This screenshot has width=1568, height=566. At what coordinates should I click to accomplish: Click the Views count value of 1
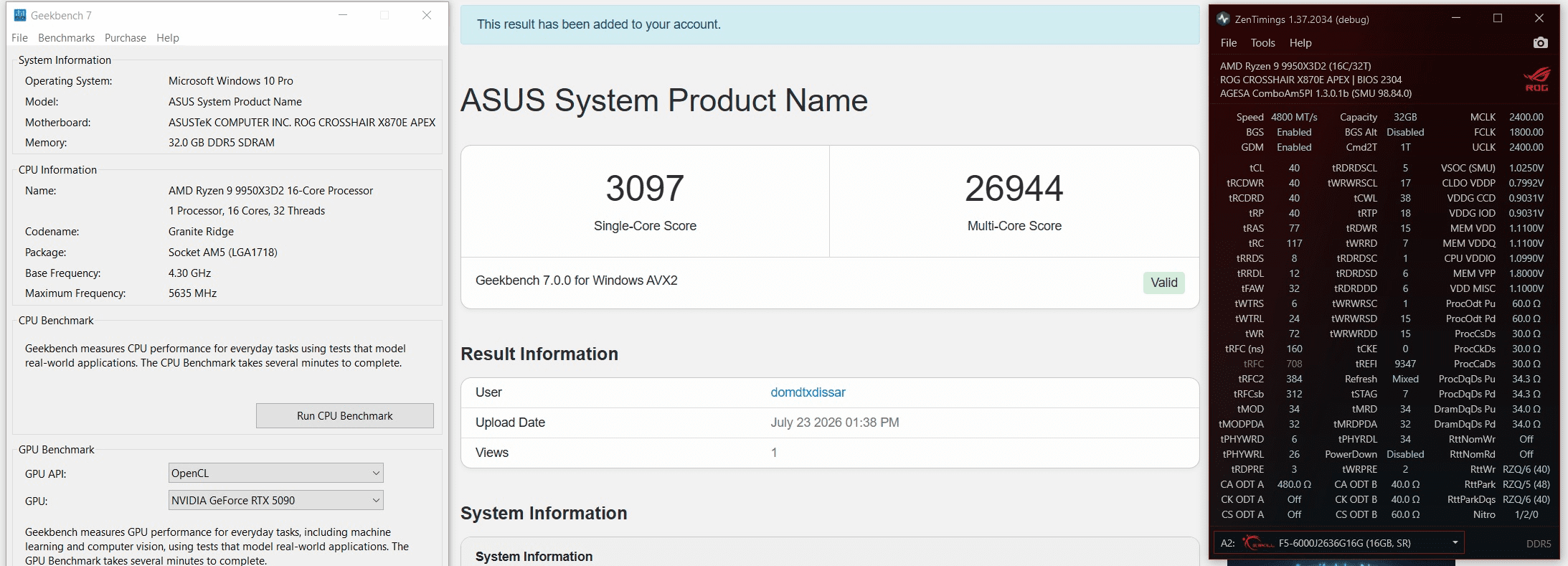click(774, 453)
